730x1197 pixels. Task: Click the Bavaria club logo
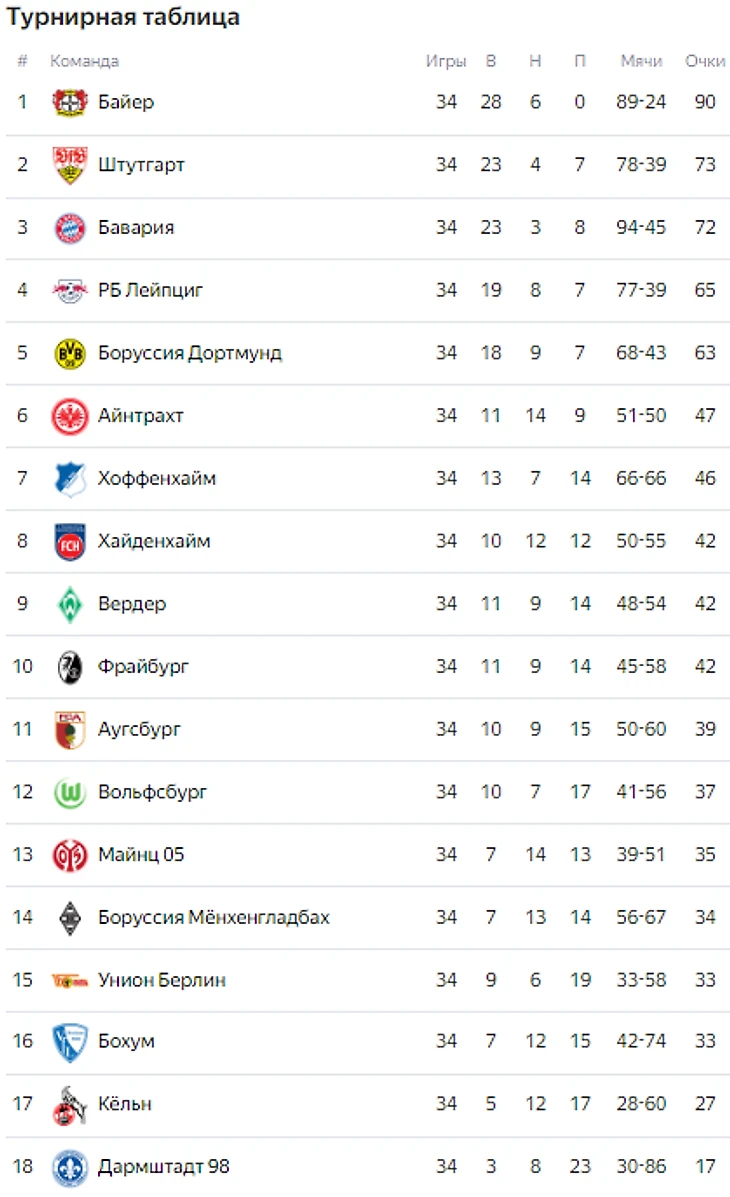pos(70,228)
